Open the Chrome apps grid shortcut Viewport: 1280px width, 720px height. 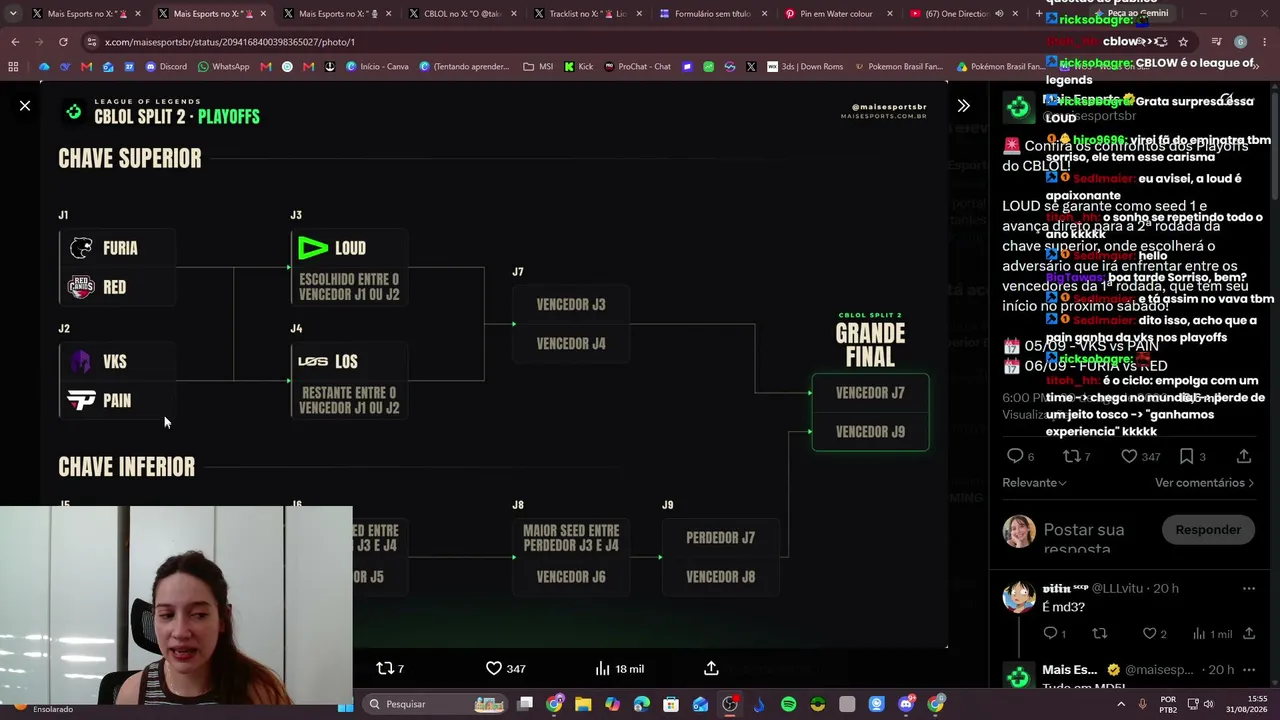click(13, 66)
